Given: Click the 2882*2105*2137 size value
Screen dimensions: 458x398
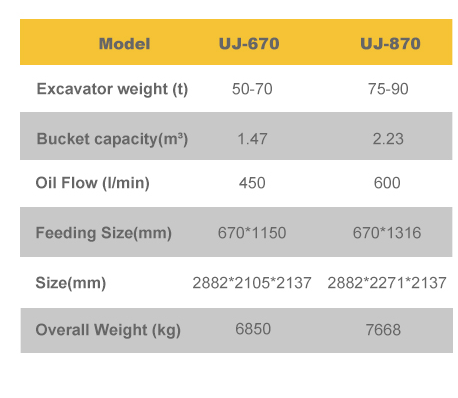Looking at the screenshot, I should tap(252, 283).
